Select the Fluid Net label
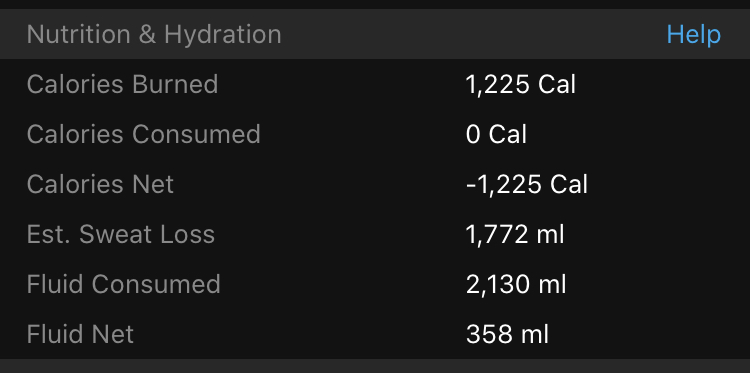Image resolution: width=750 pixels, height=373 pixels. point(80,334)
